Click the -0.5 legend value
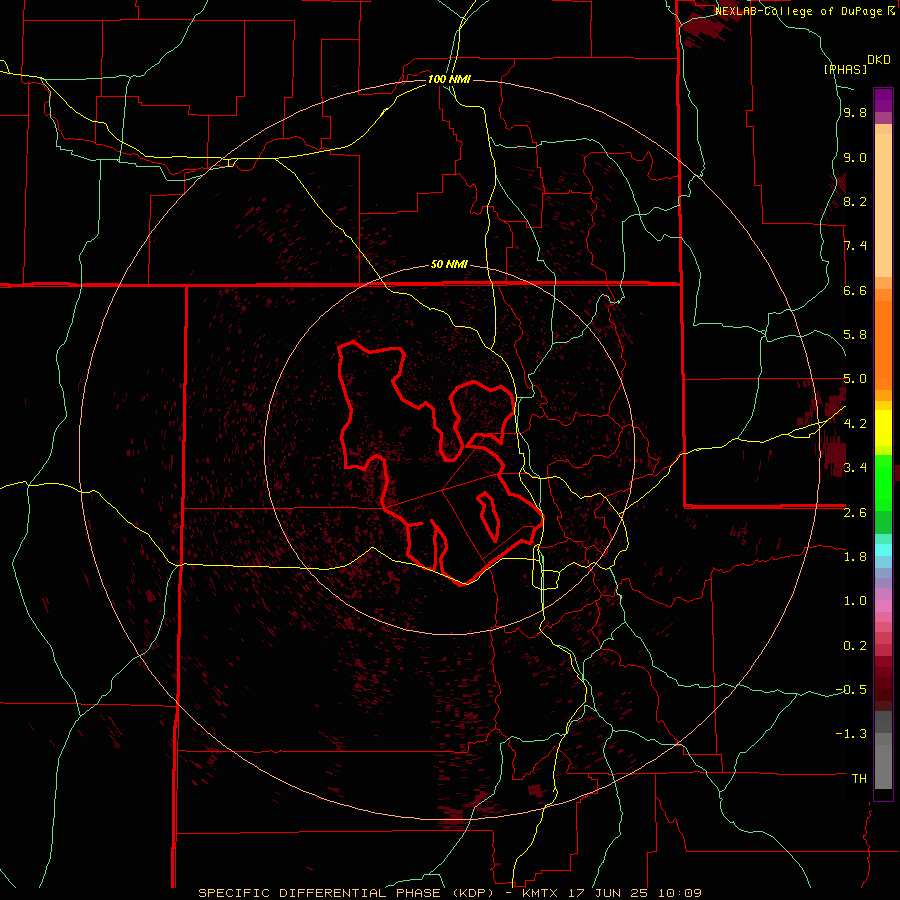This screenshot has width=900, height=900. pos(851,690)
